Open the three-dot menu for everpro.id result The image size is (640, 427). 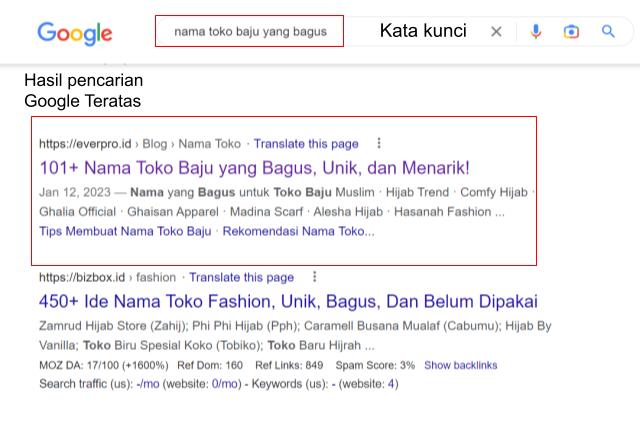point(379,143)
